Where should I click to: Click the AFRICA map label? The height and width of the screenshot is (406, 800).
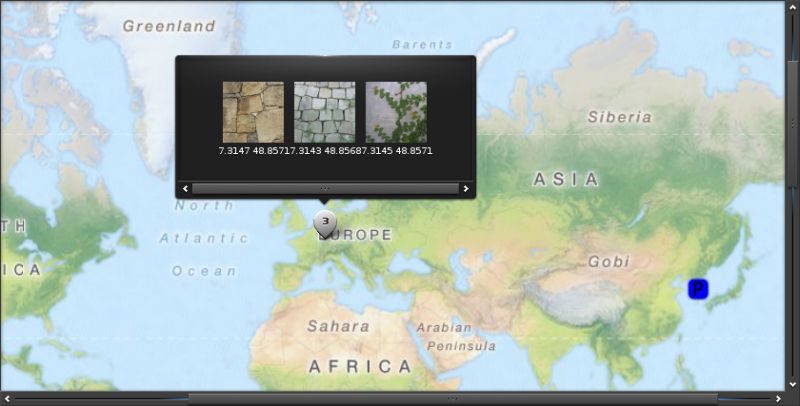coord(361,366)
